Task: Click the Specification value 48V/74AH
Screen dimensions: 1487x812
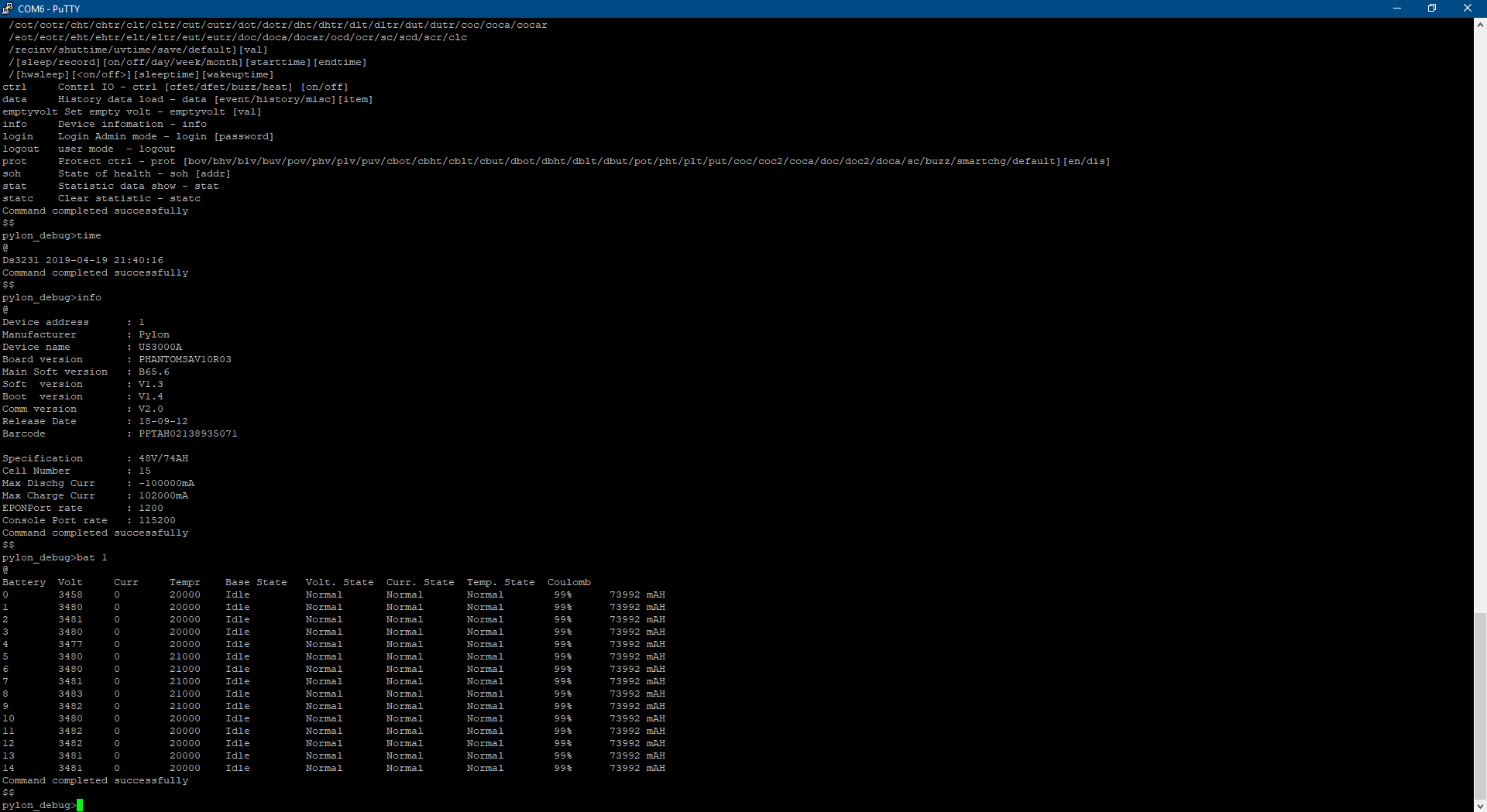Action: (x=163, y=458)
